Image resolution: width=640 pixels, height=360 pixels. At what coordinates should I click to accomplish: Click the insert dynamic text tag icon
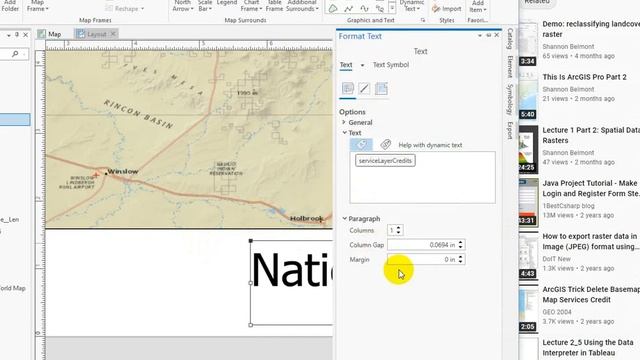coord(385,144)
